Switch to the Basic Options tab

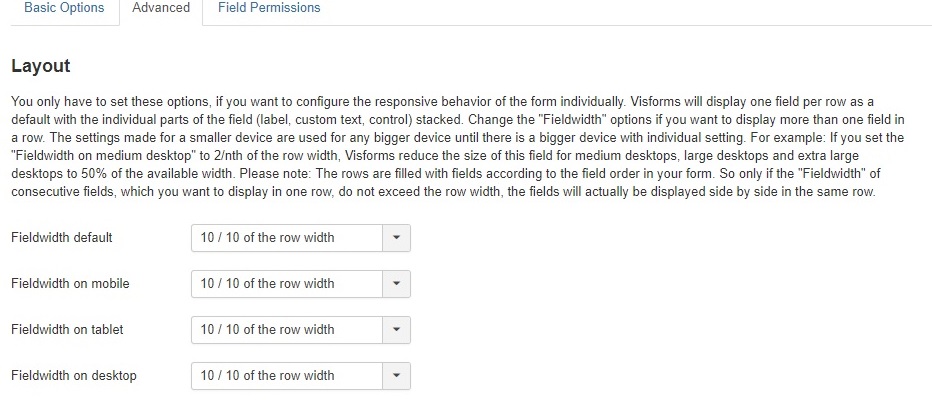coord(64,8)
